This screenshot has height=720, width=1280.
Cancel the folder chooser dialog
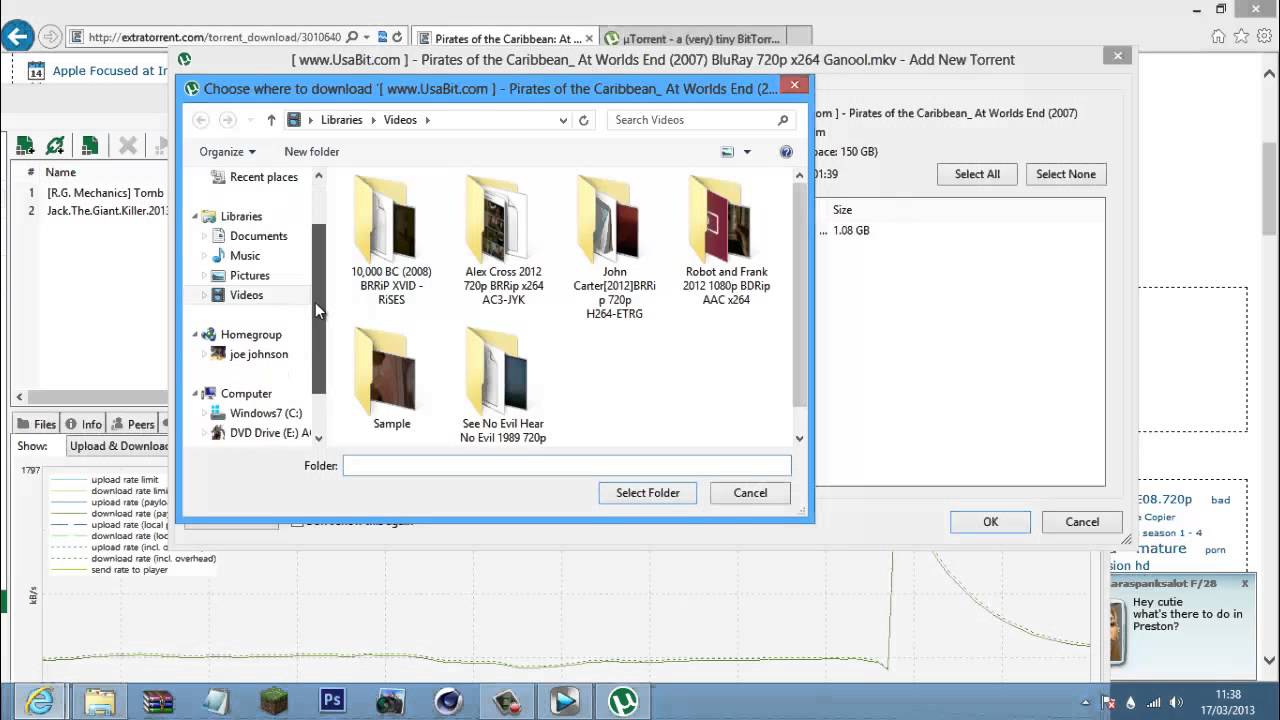750,493
